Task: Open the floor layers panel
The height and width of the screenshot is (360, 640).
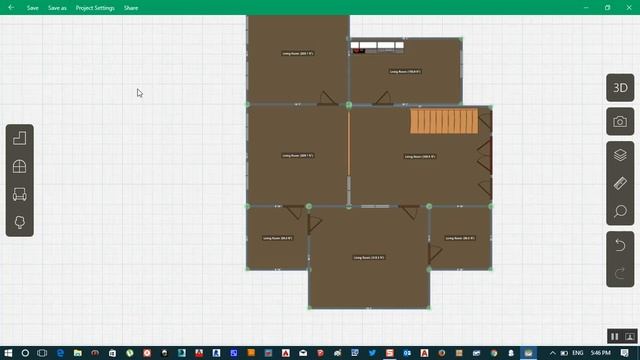Action: pyautogui.click(x=620, y=155)
